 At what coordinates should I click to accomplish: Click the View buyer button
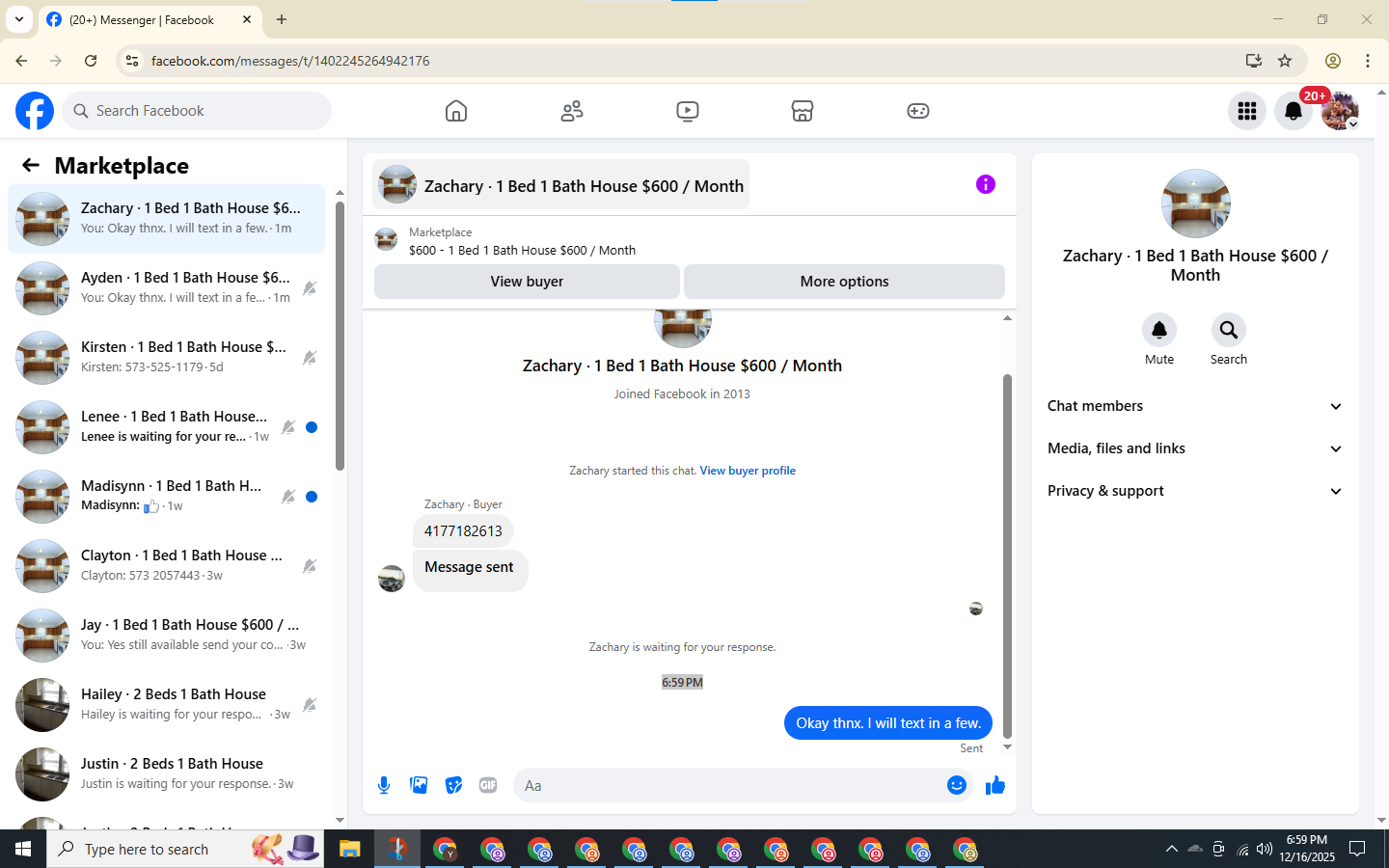click(527, 282)
